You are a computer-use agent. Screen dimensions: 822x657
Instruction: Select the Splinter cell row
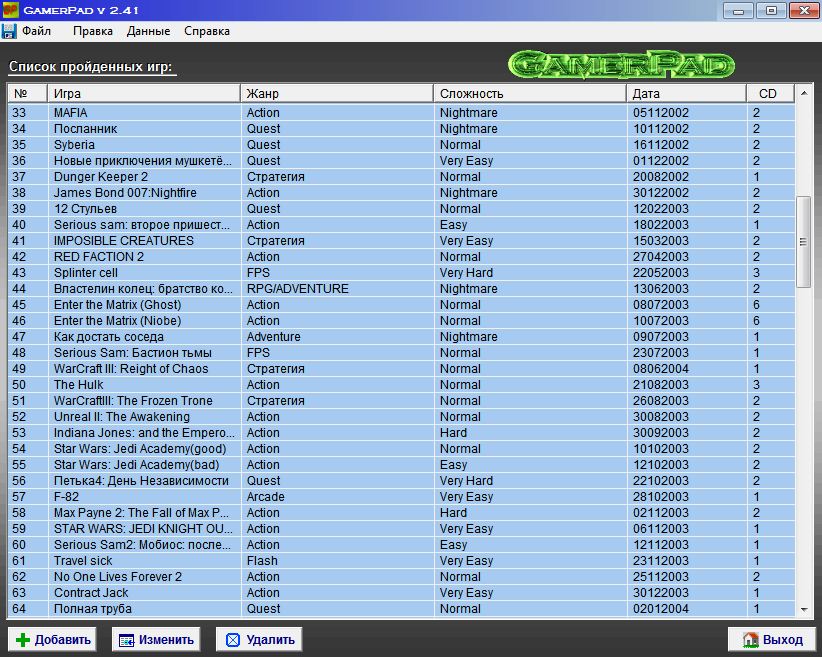coord(402,273)
